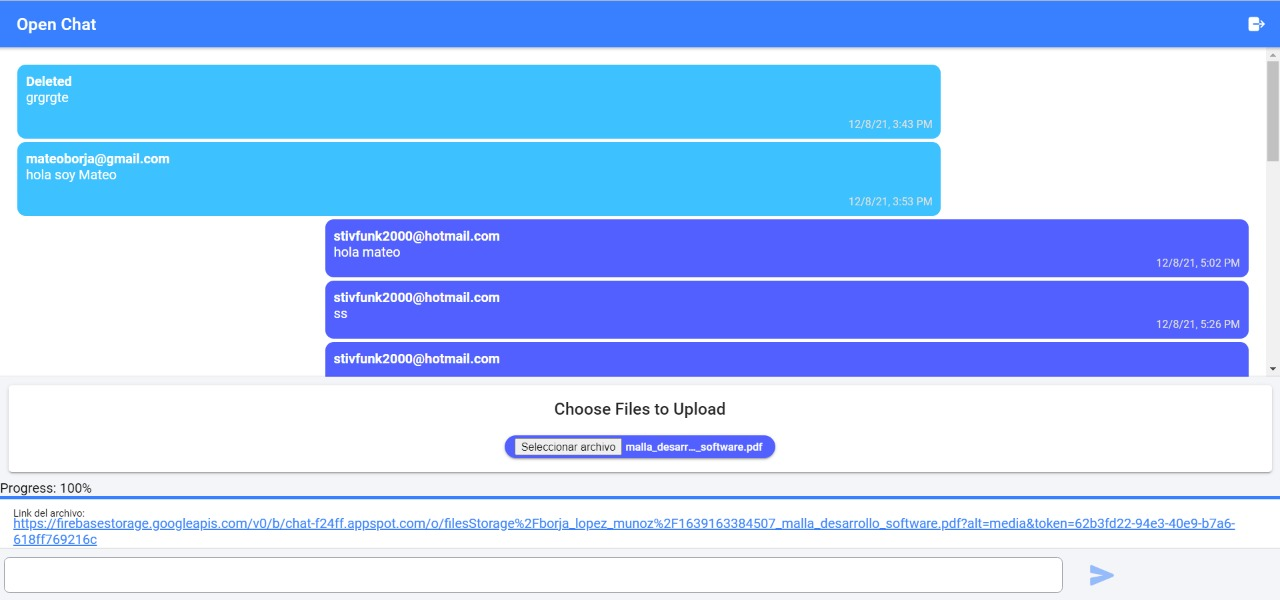This screenshot has width=1280, height=600.
Task: Click the timestamp "12/8/21, 5:26 PM"
Action: point(1199,324)
